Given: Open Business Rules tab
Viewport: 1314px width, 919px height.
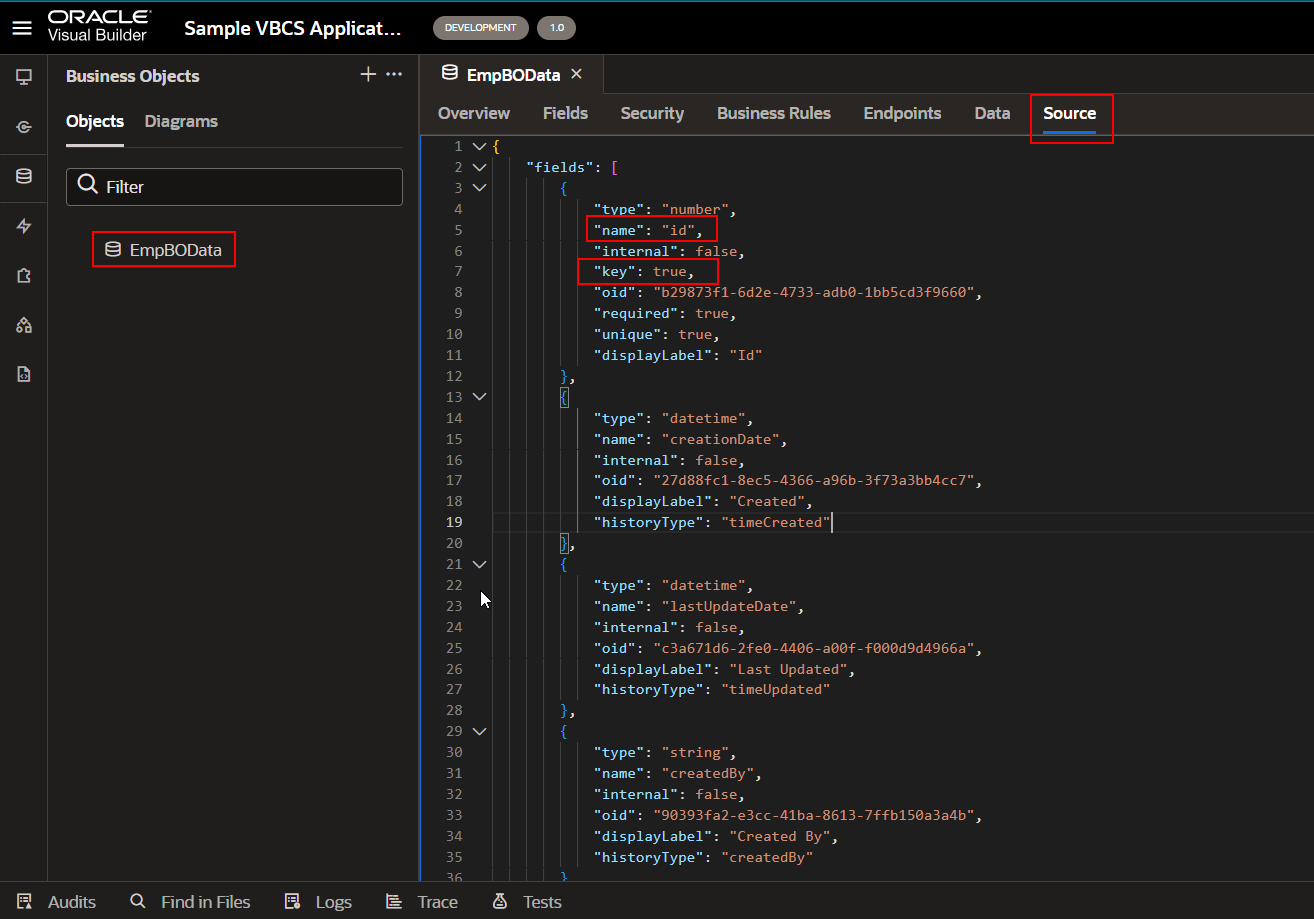Looking at the screenshot, I should 774,113.
